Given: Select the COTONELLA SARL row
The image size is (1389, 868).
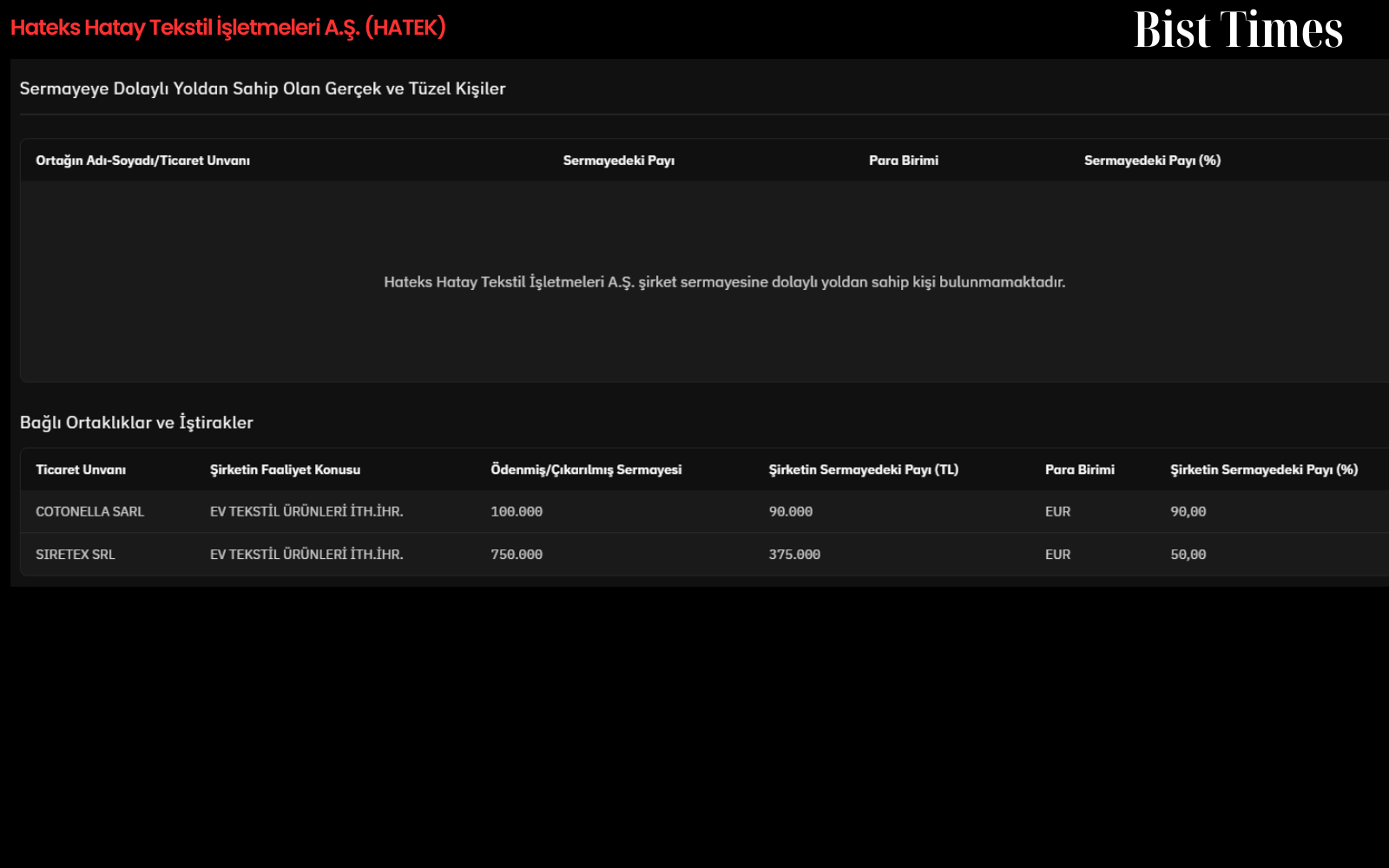Looking at the screenshot, I should pyautogui.click(x=704, y=511).
